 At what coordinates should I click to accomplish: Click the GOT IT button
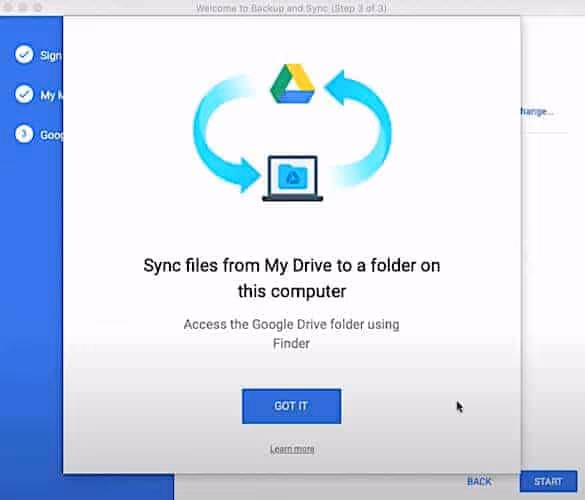point(291,406)
